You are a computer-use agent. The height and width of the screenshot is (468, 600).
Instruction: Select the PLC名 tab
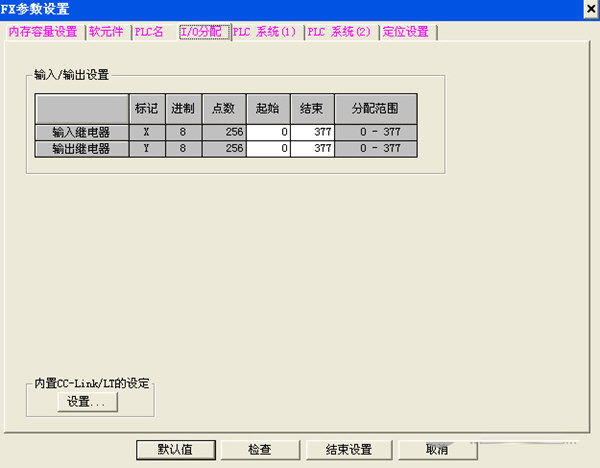pos(153,32)
